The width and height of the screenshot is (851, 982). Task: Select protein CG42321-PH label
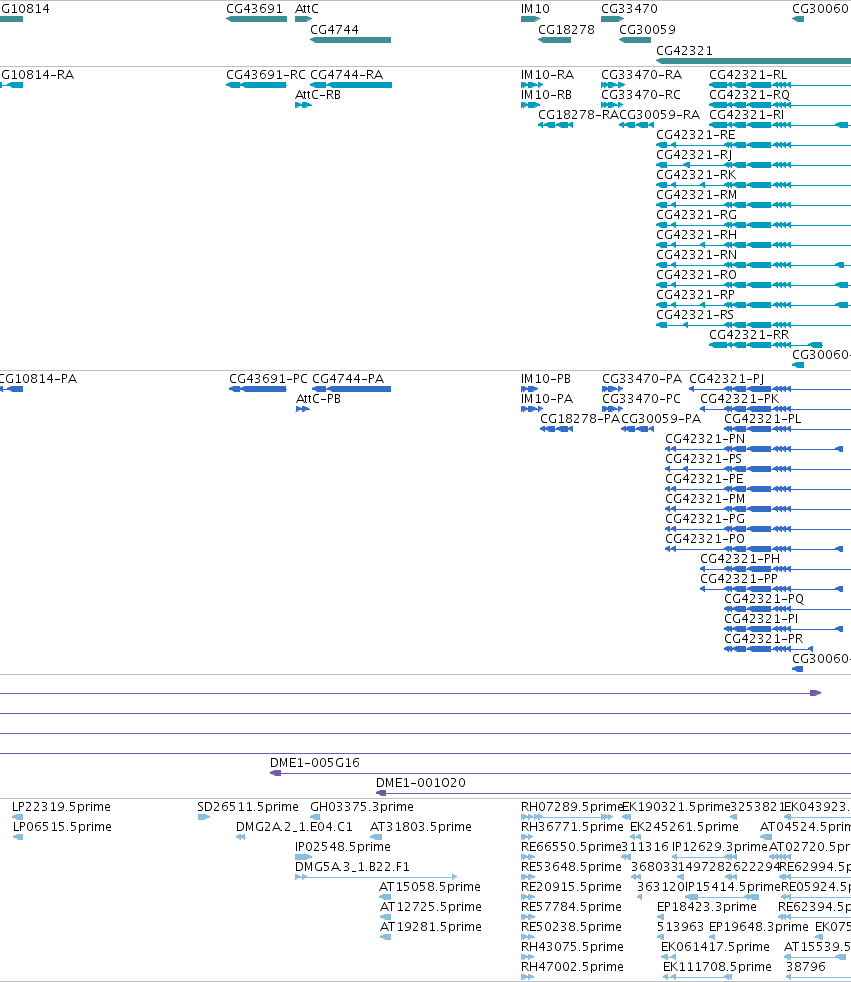[740, 559]
